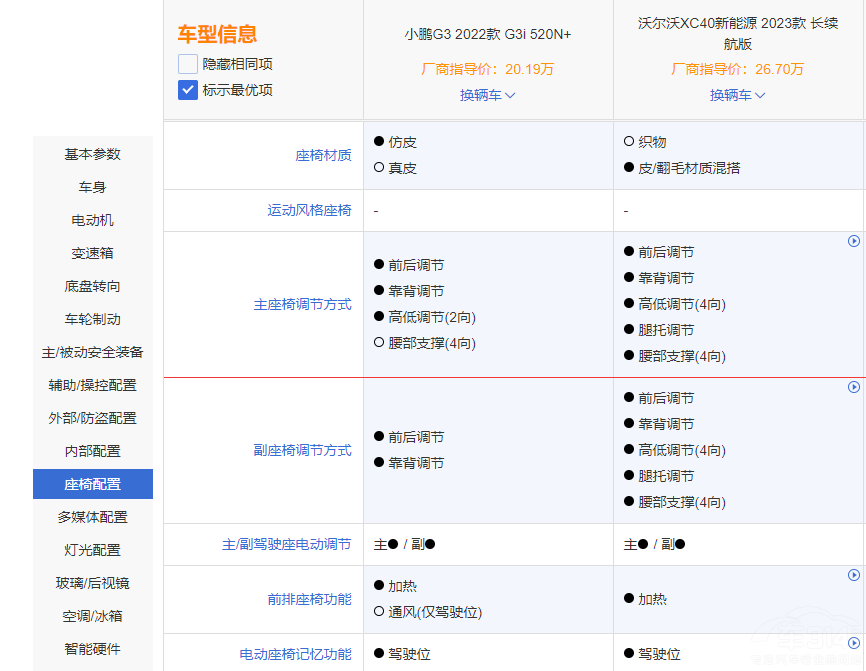Enable the 隐藏相同项 checkbox
866x671 pixels.
click(x=188, y=64)
